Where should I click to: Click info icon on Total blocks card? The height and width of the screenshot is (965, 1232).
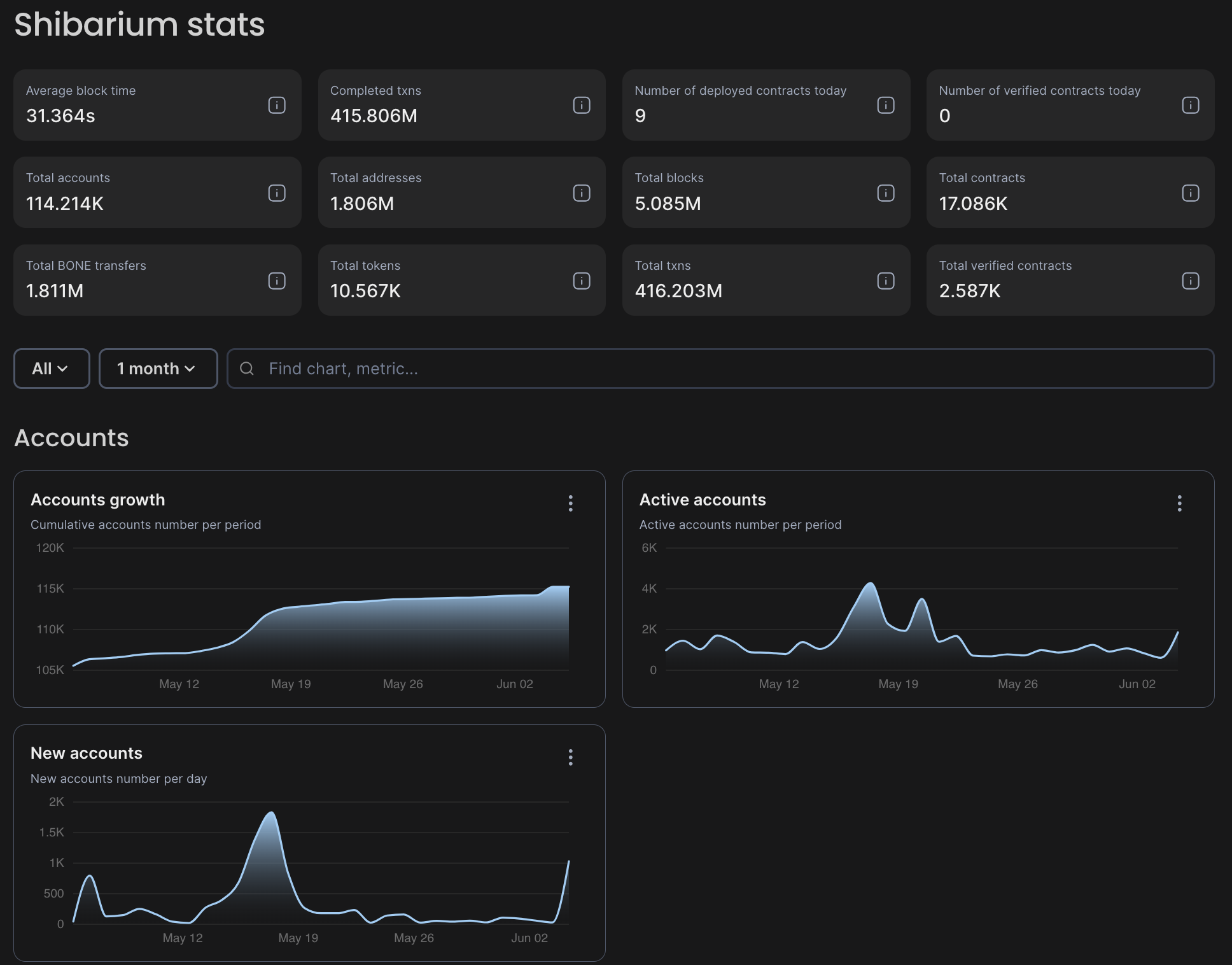[x=886, y=193]
